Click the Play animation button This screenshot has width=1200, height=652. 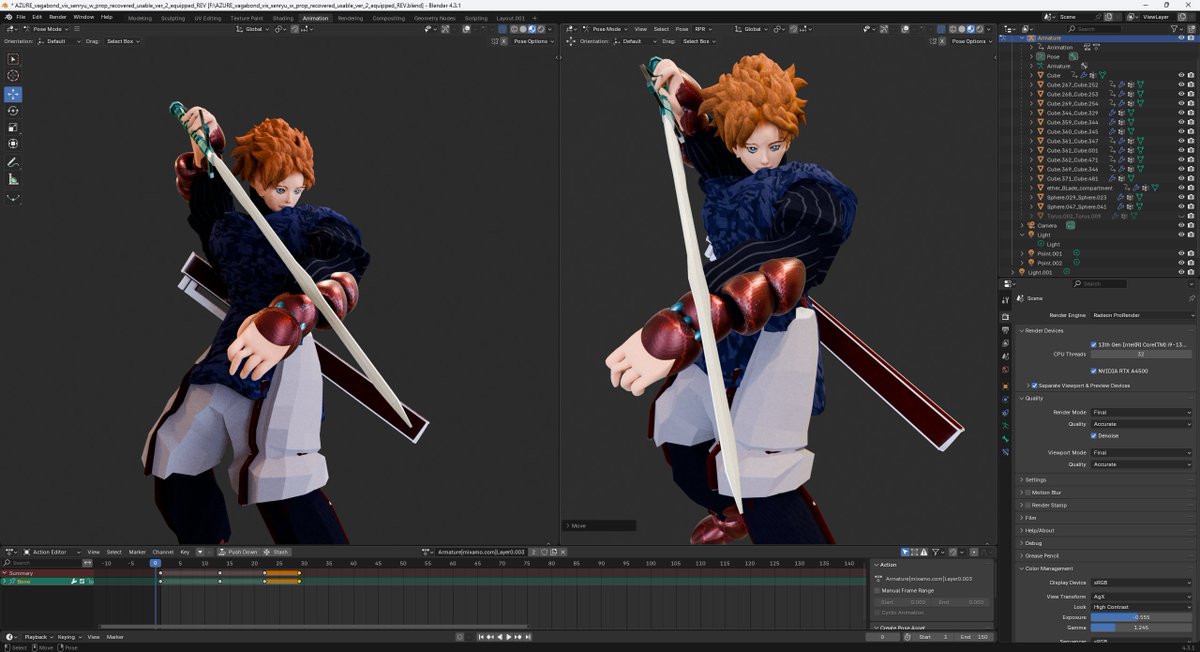click(x=509, y=637)
